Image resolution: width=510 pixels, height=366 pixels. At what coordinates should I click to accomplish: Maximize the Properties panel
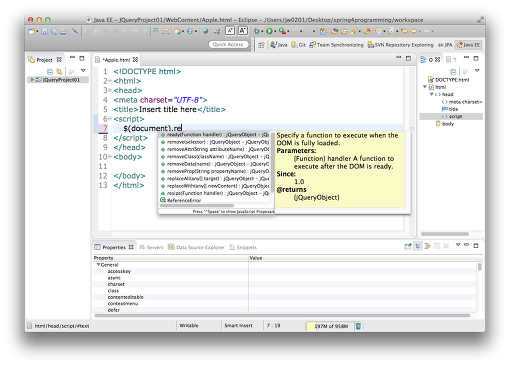[x=476, y=246]
